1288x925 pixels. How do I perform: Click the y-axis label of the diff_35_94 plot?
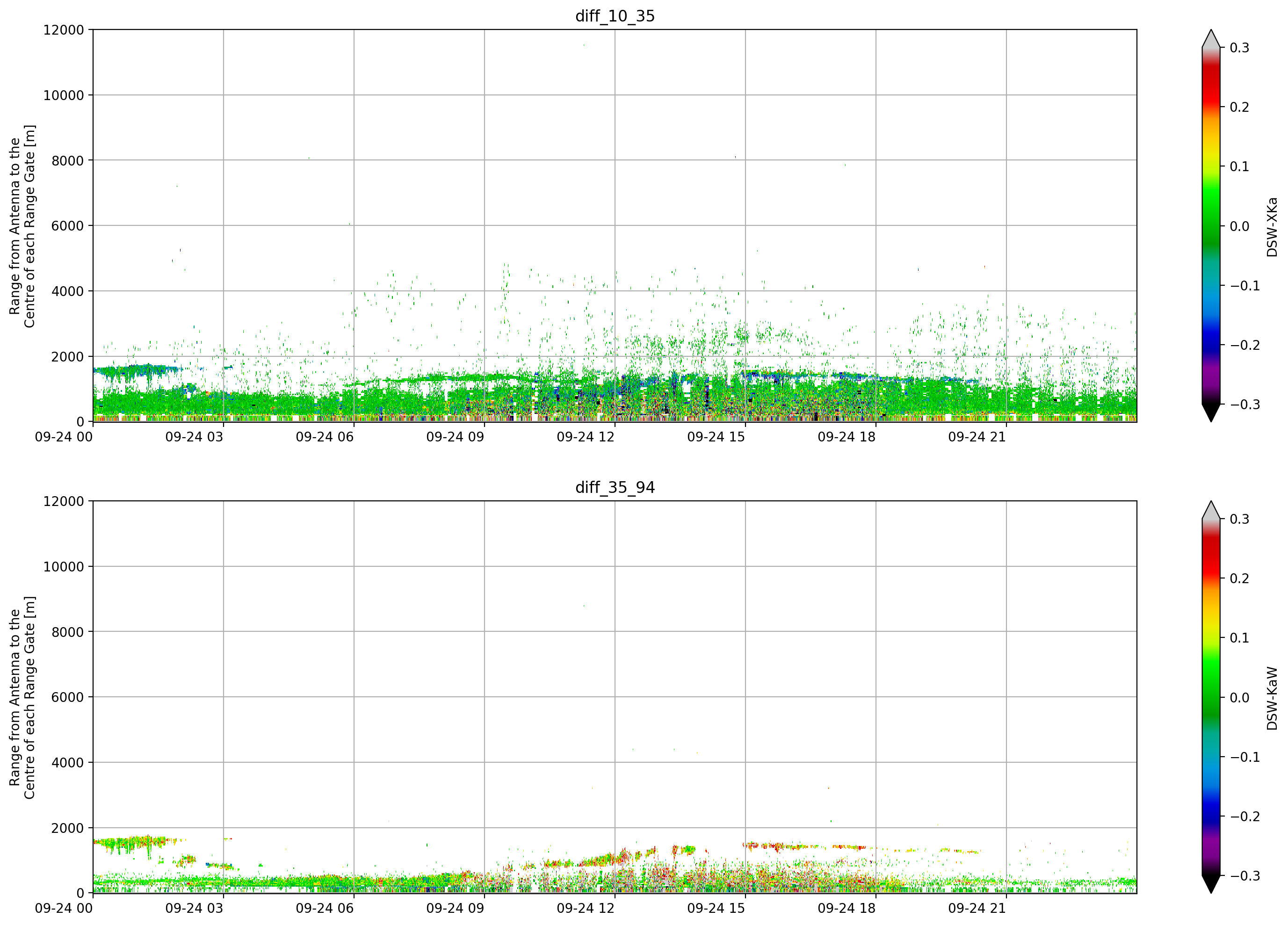coord(22,697)
